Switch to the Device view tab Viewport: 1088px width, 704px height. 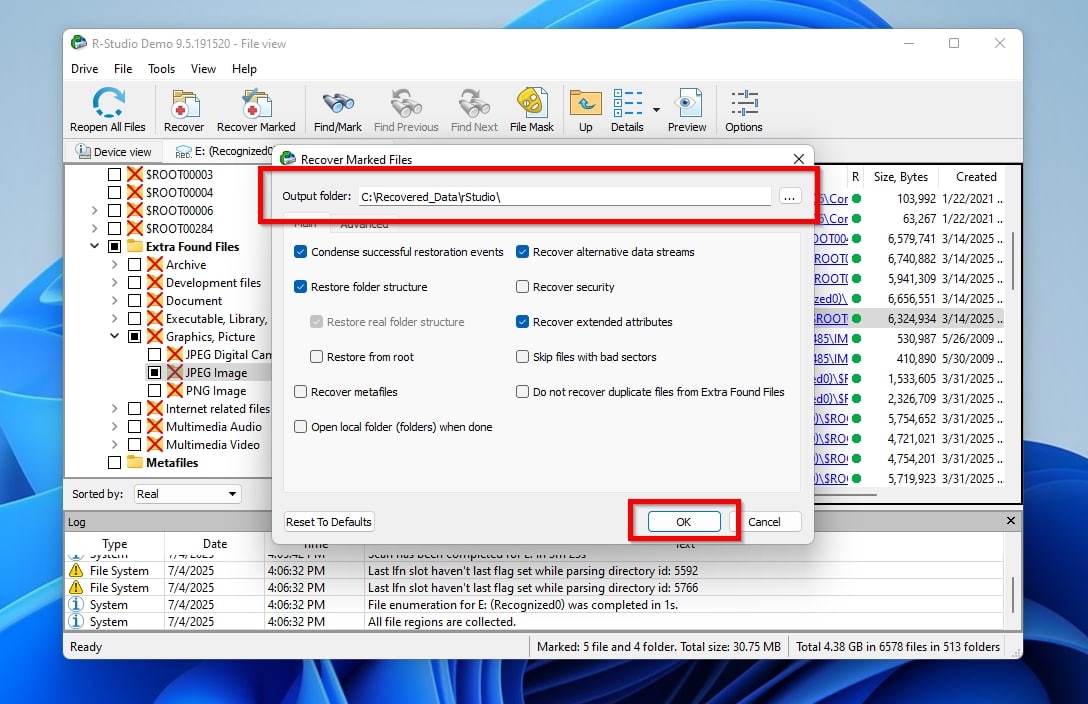click(x=113, y=151)
